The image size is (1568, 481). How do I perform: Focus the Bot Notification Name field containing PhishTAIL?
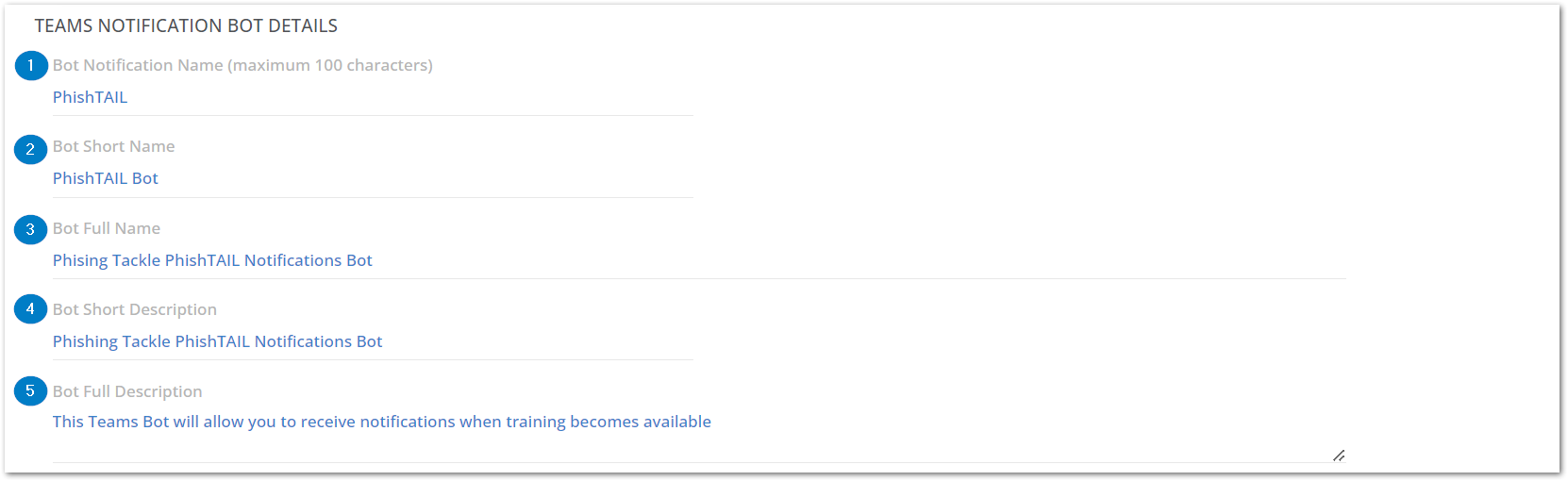373,98
